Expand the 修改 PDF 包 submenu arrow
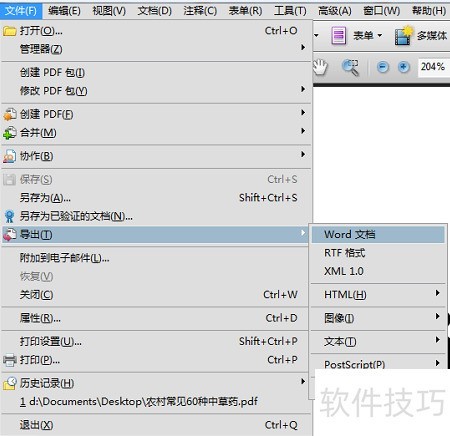Screen dimensions: 450x436 [303, 89]
